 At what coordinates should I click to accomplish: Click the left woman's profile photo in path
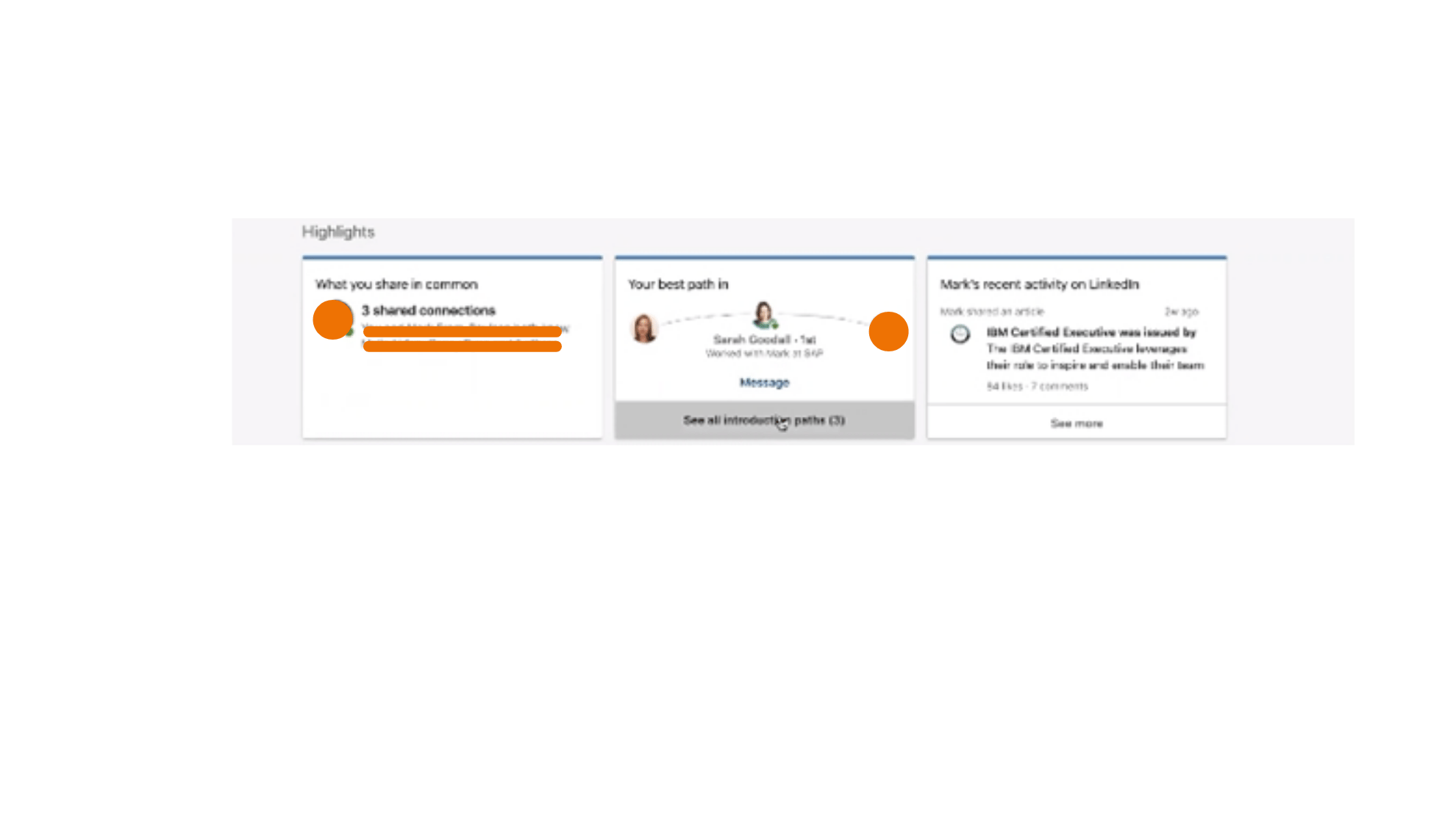[x=644, y=328]
